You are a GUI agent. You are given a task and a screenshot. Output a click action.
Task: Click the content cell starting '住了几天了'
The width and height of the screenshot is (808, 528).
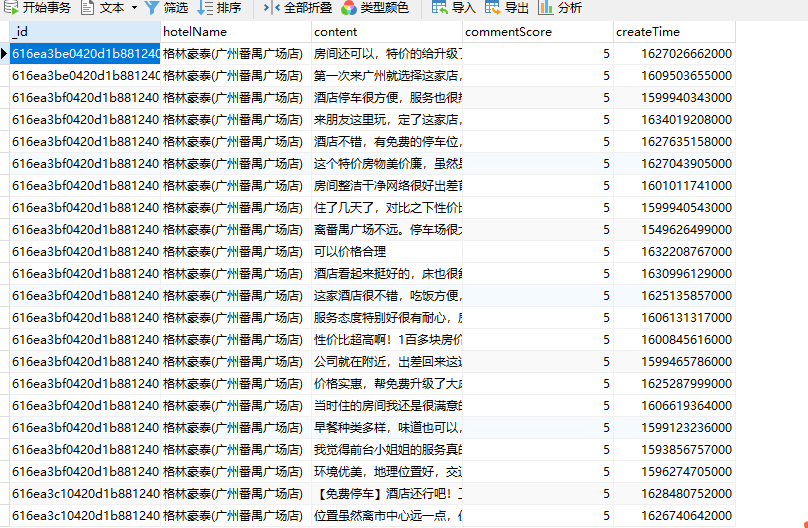[x=387, y=208]
